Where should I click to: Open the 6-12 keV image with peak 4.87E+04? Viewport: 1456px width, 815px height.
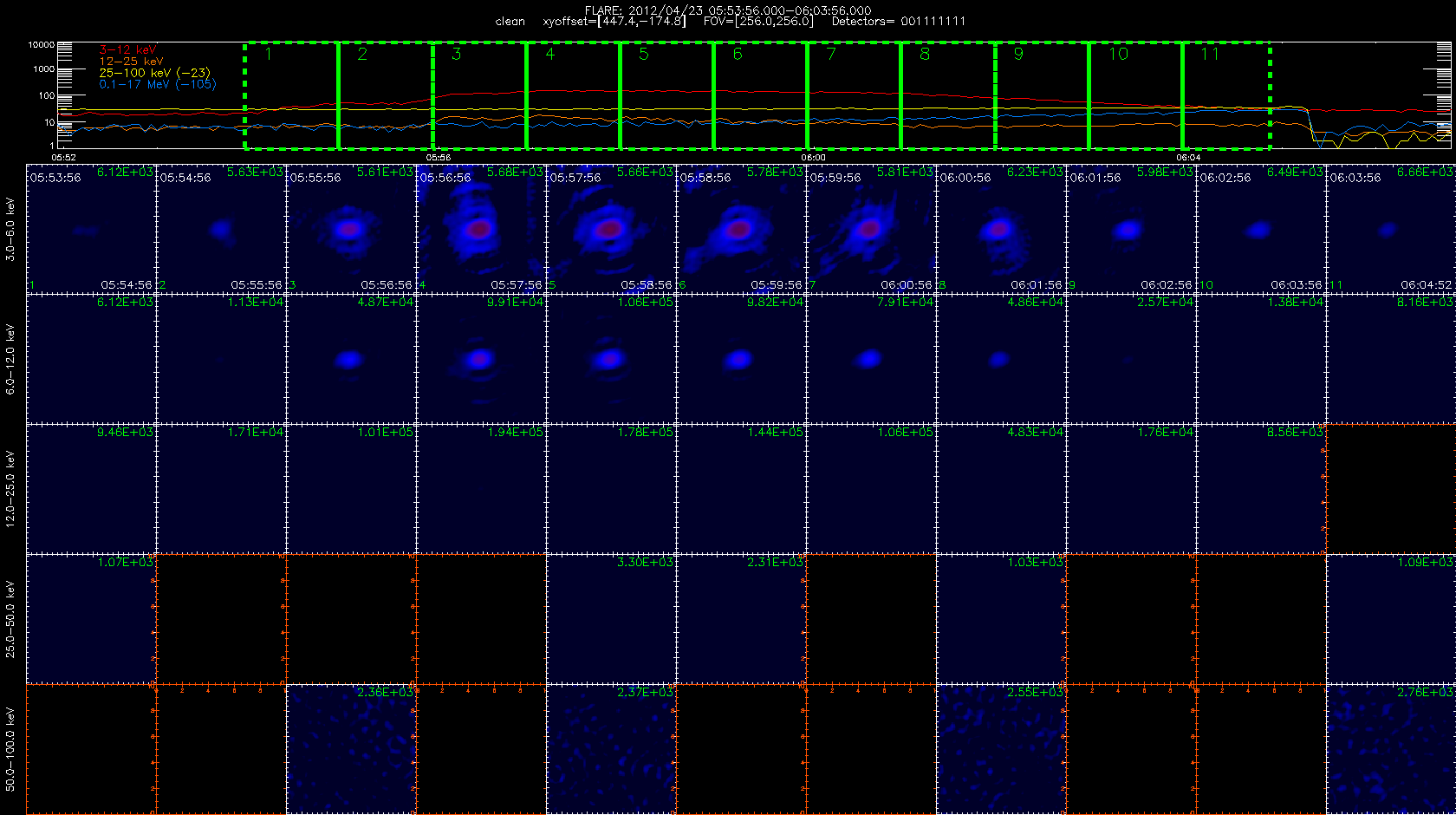point(351,359)
